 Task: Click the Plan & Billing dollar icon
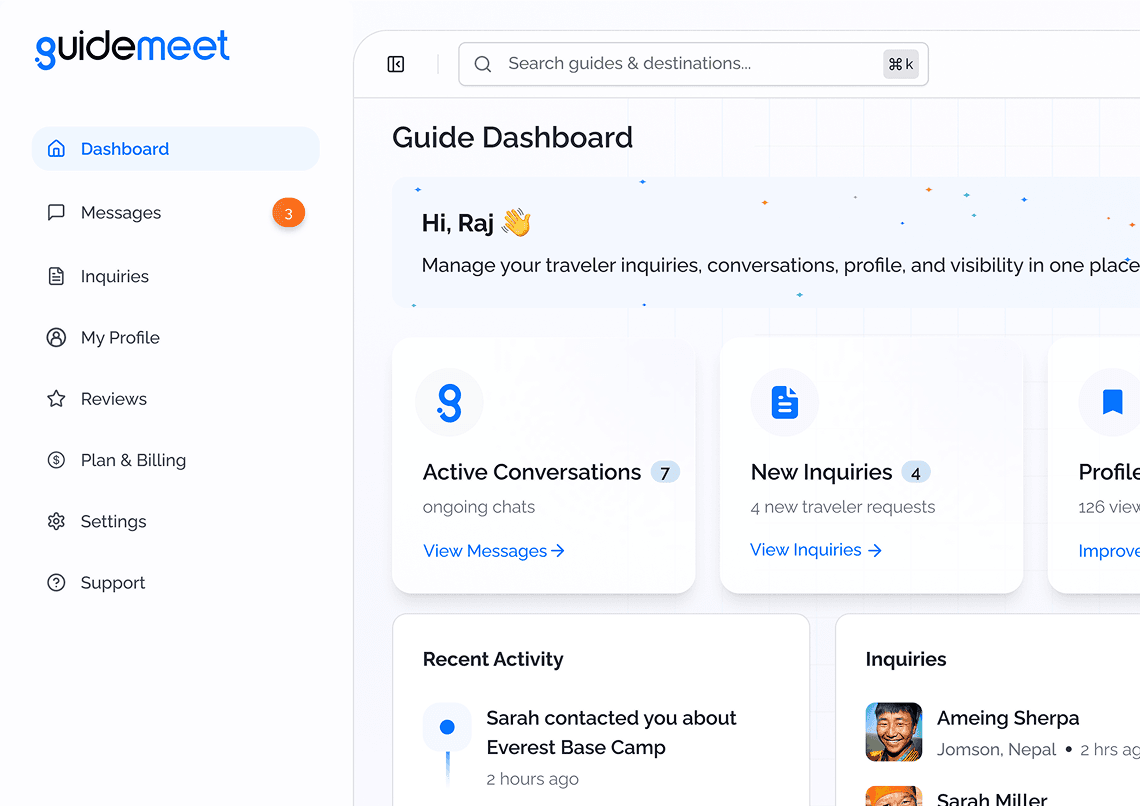click(x=56, y=460)
